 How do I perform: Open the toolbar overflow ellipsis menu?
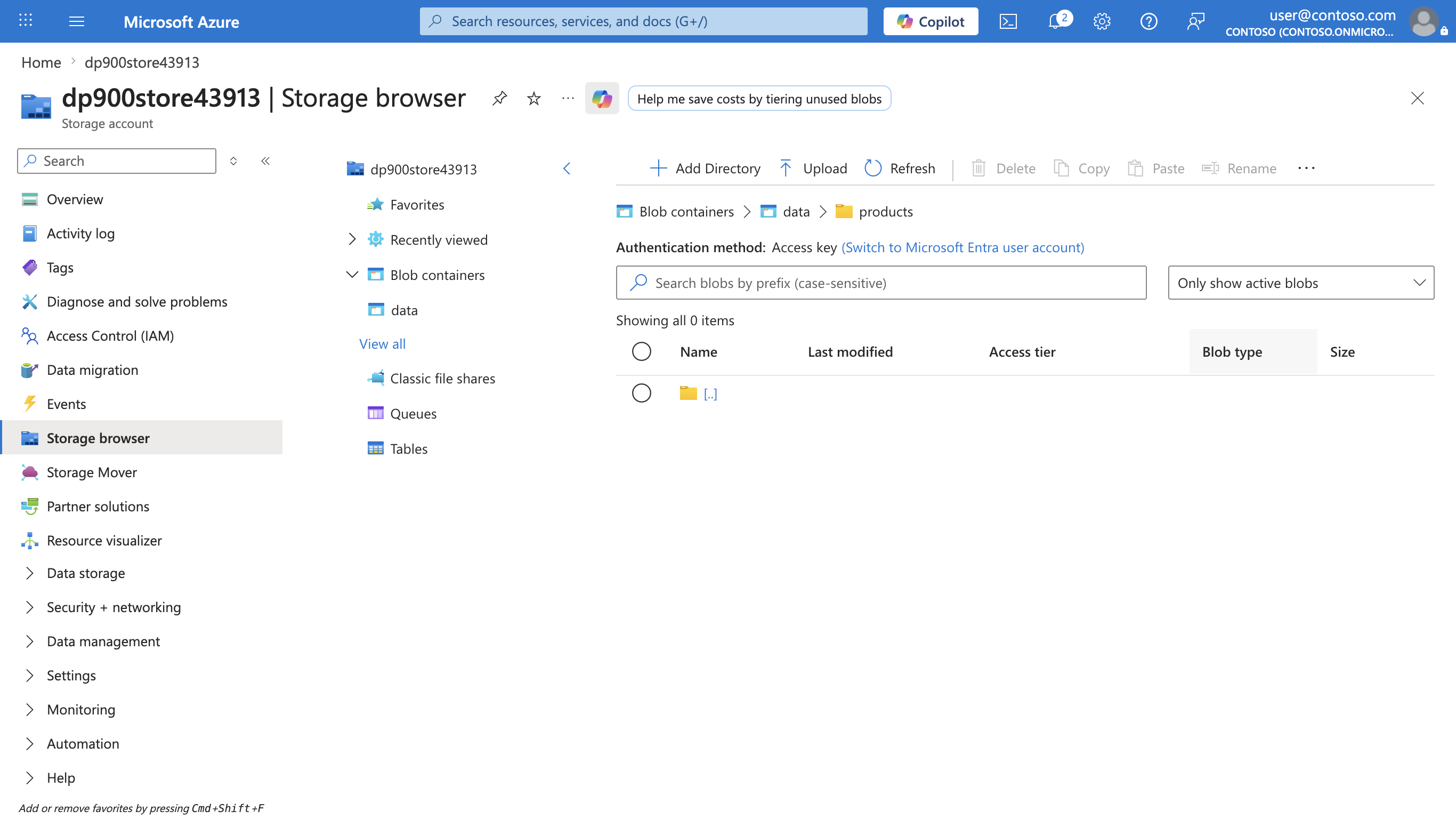(x=1306, y=168)
